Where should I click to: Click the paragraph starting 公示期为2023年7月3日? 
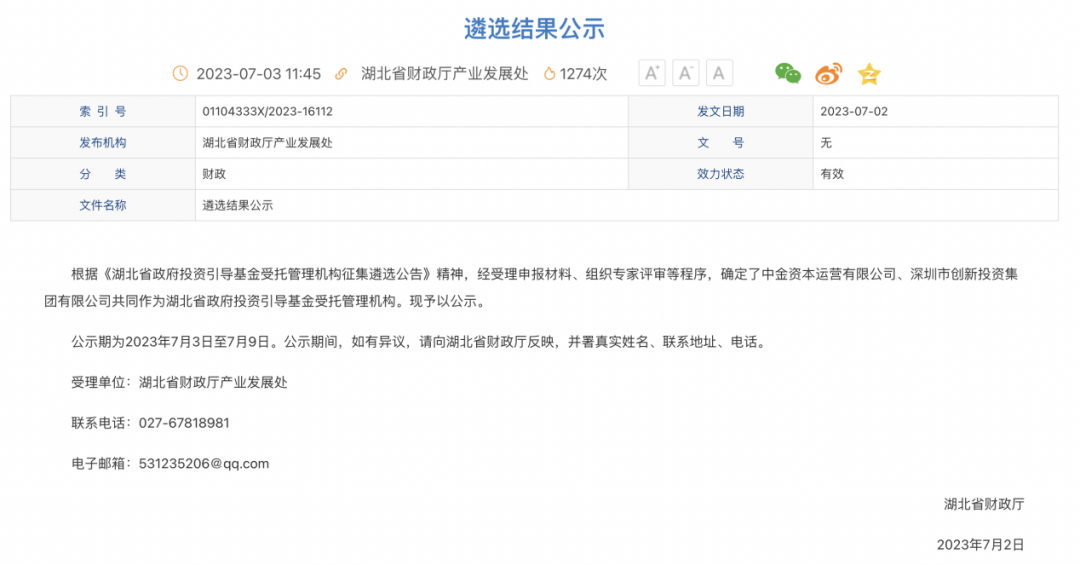click(419, 342)
